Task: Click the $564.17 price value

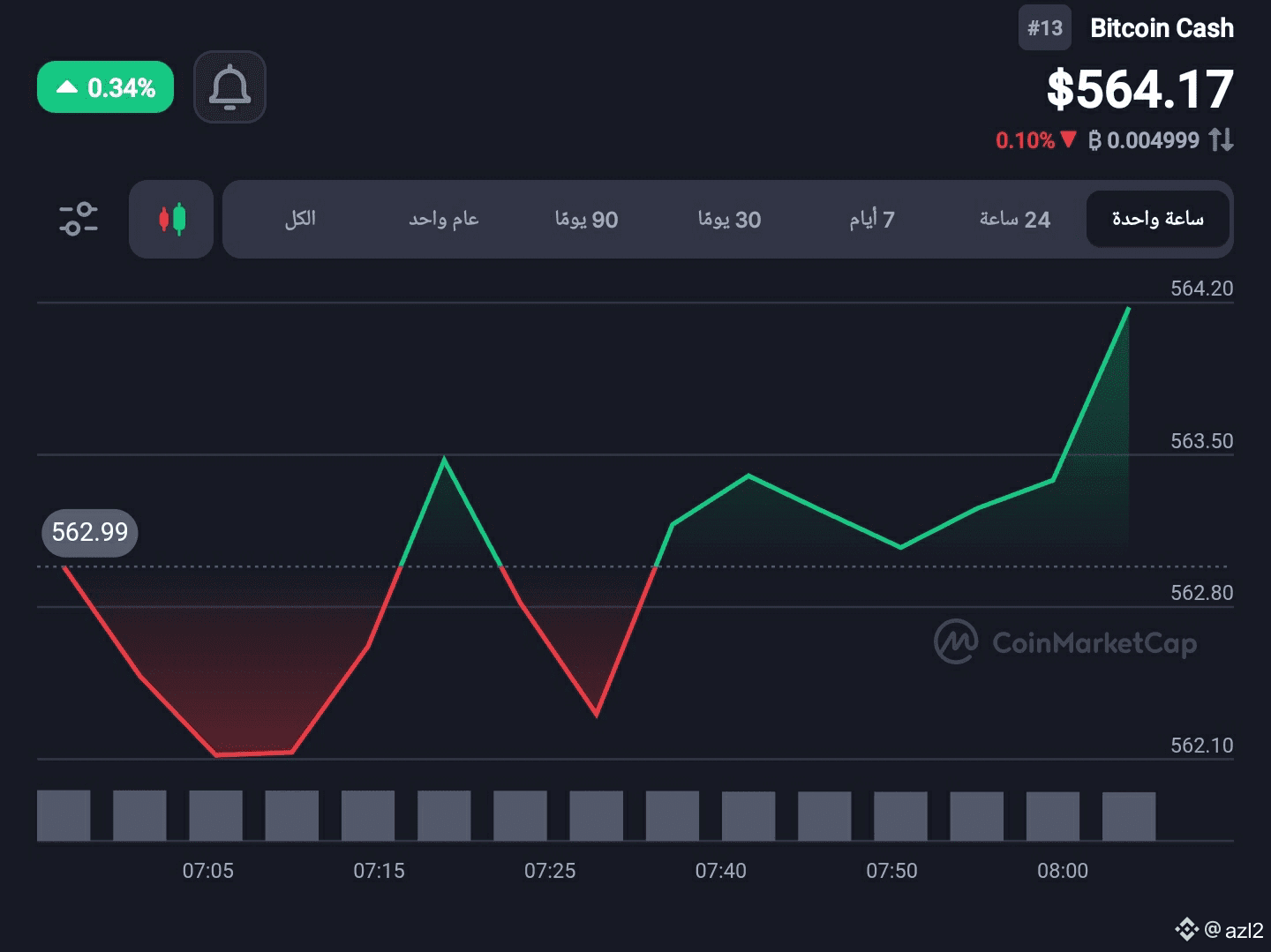Action: (x=1140, y=89)
